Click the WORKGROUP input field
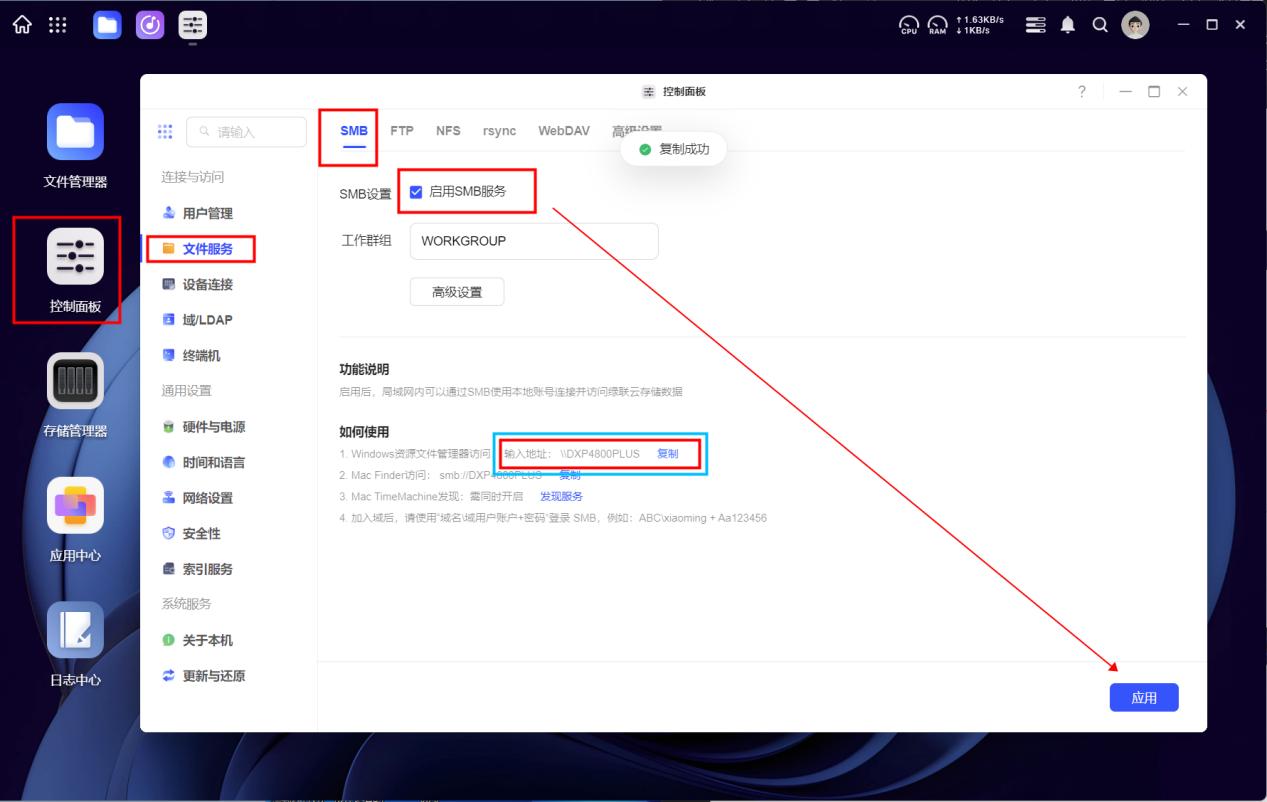 pos(534,241)
